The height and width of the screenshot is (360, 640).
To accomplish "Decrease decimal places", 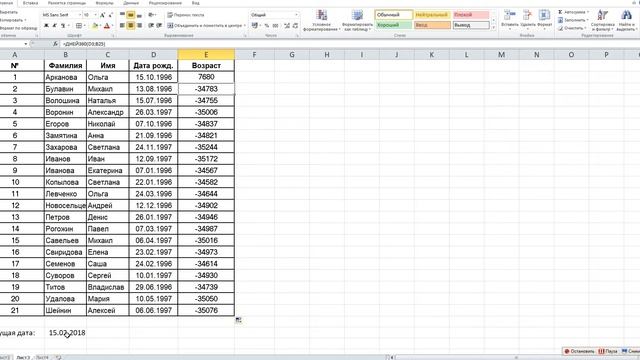I will [295, 26].
